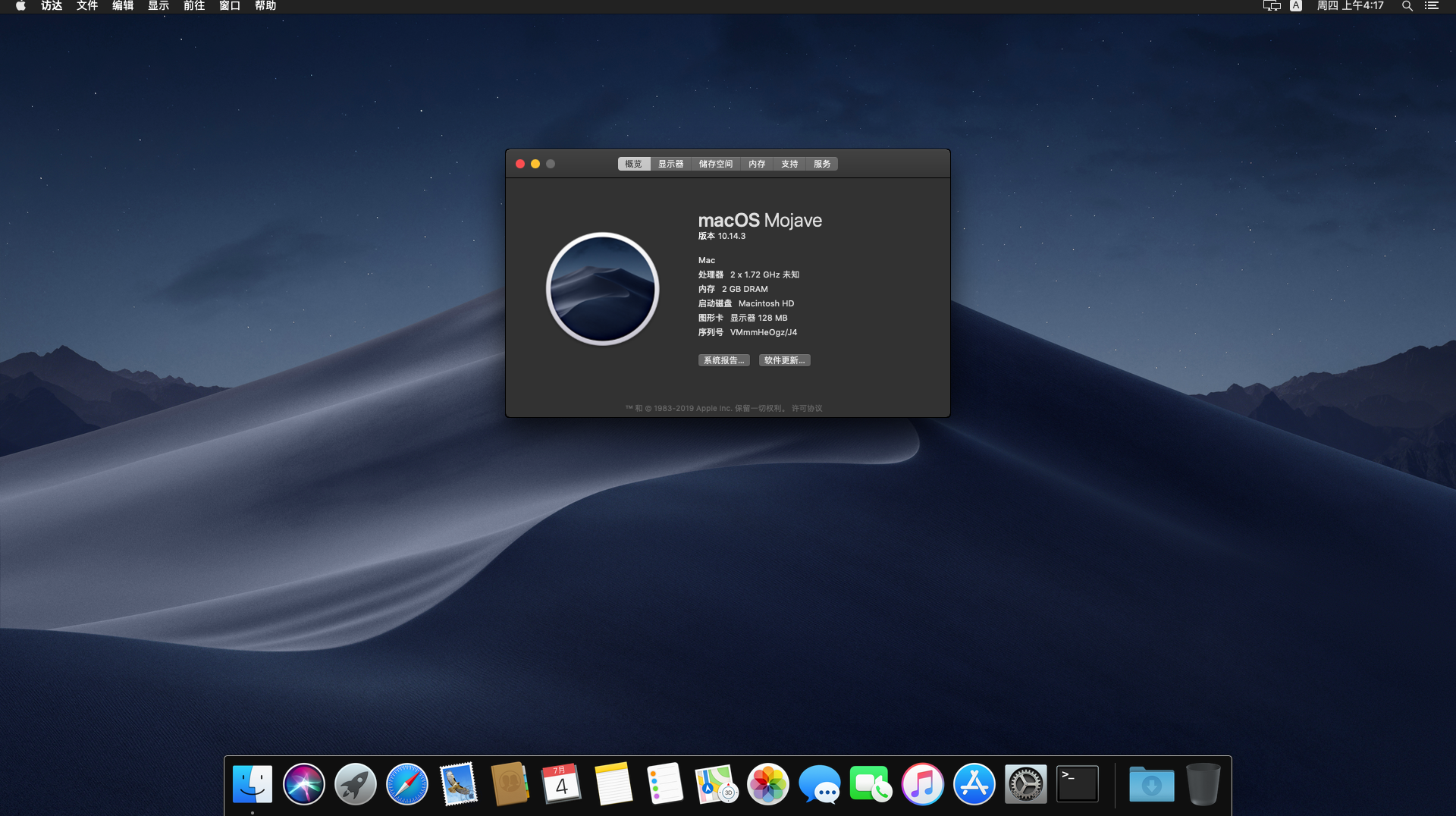
Task: Click the macOS Mojave logo image
Action: pos(603,289)
